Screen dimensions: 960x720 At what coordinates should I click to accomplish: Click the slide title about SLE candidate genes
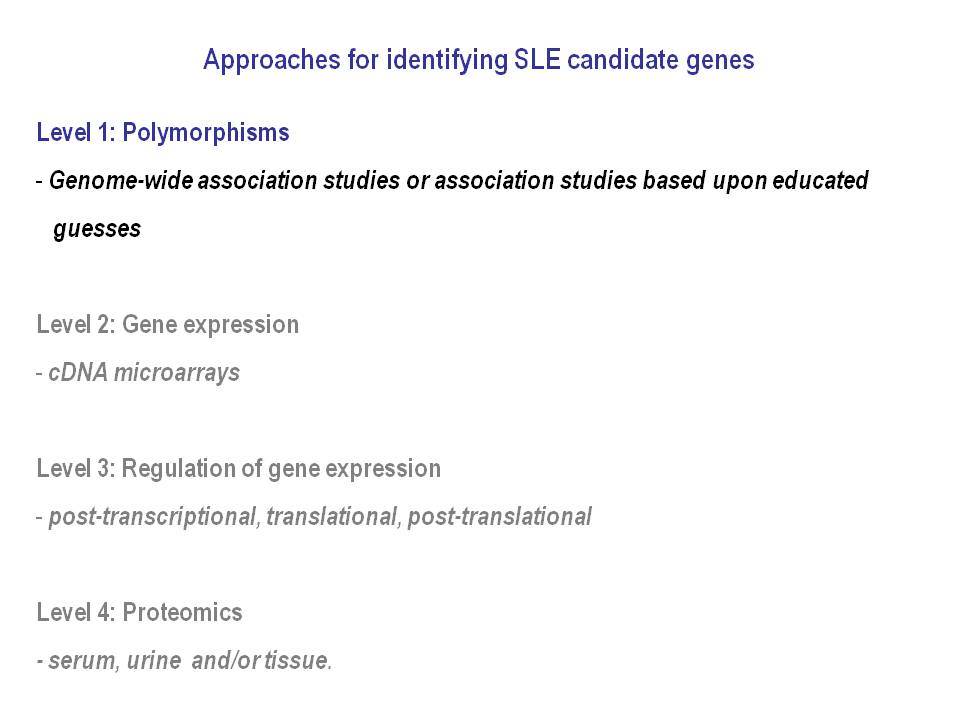click(478, 61)
